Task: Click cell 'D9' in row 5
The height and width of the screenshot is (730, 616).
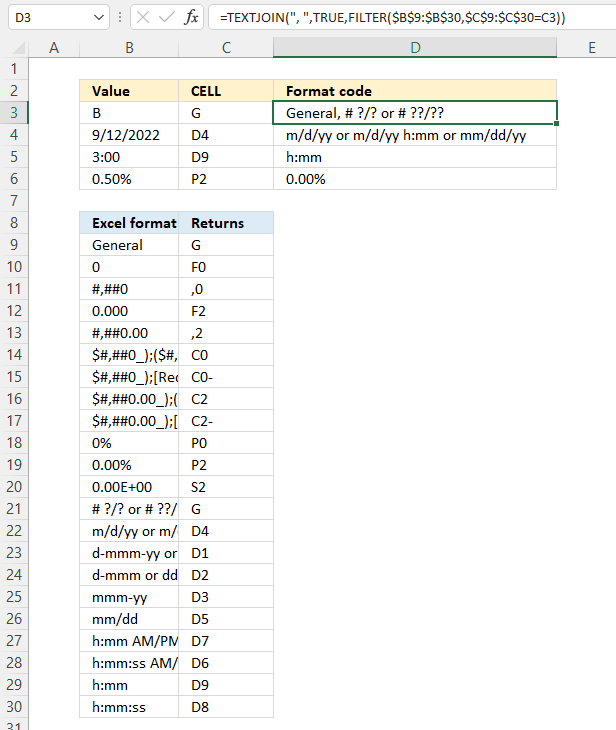Action: pyautogui.click(x=226, y=157)
